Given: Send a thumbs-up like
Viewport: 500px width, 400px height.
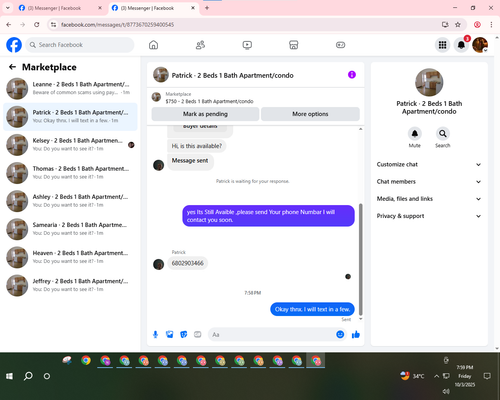Looking at the screenshot, I should (356, 334).
